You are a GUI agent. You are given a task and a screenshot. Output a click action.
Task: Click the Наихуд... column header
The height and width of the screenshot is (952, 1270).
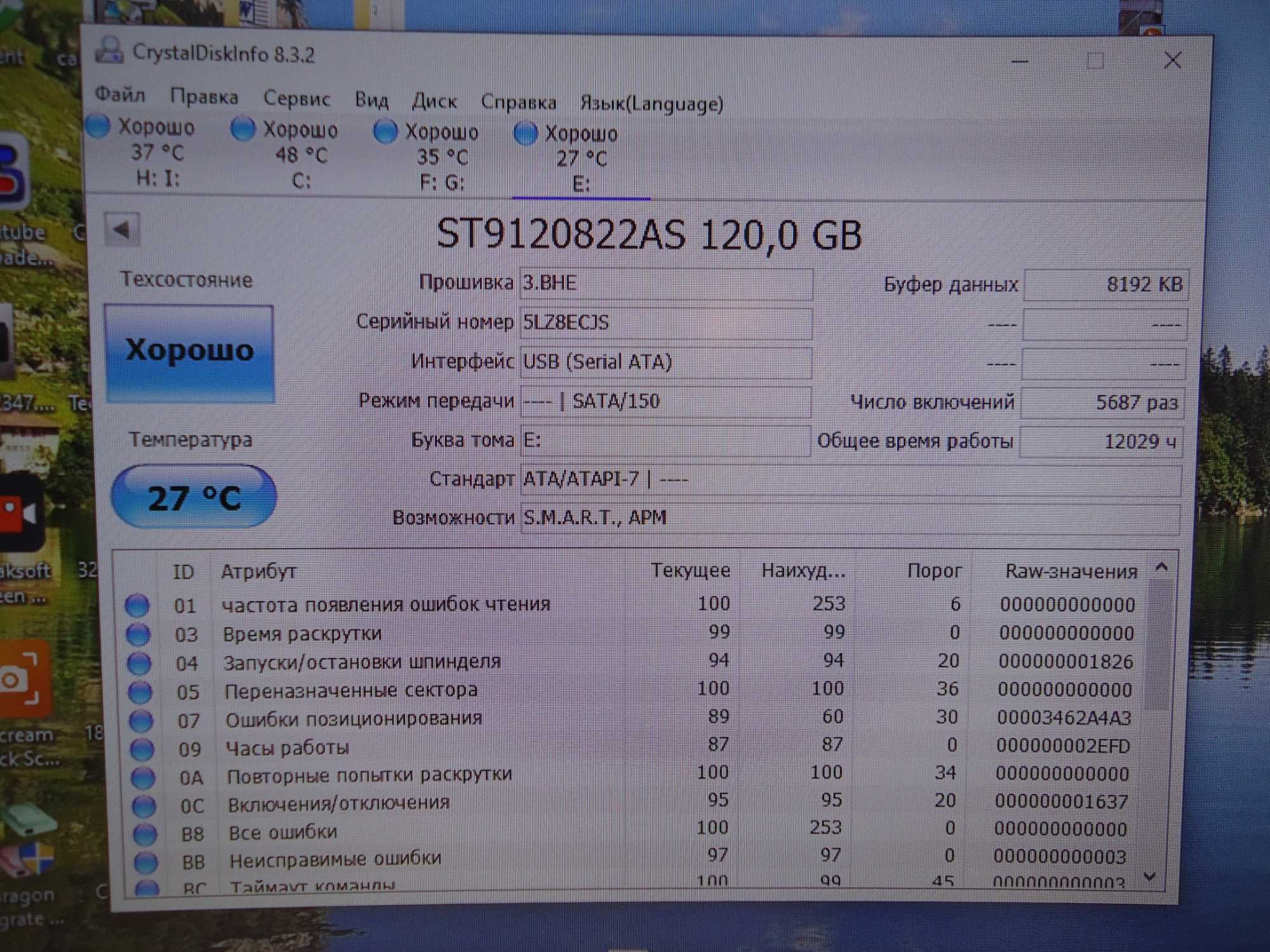click(x=803, y=571)
